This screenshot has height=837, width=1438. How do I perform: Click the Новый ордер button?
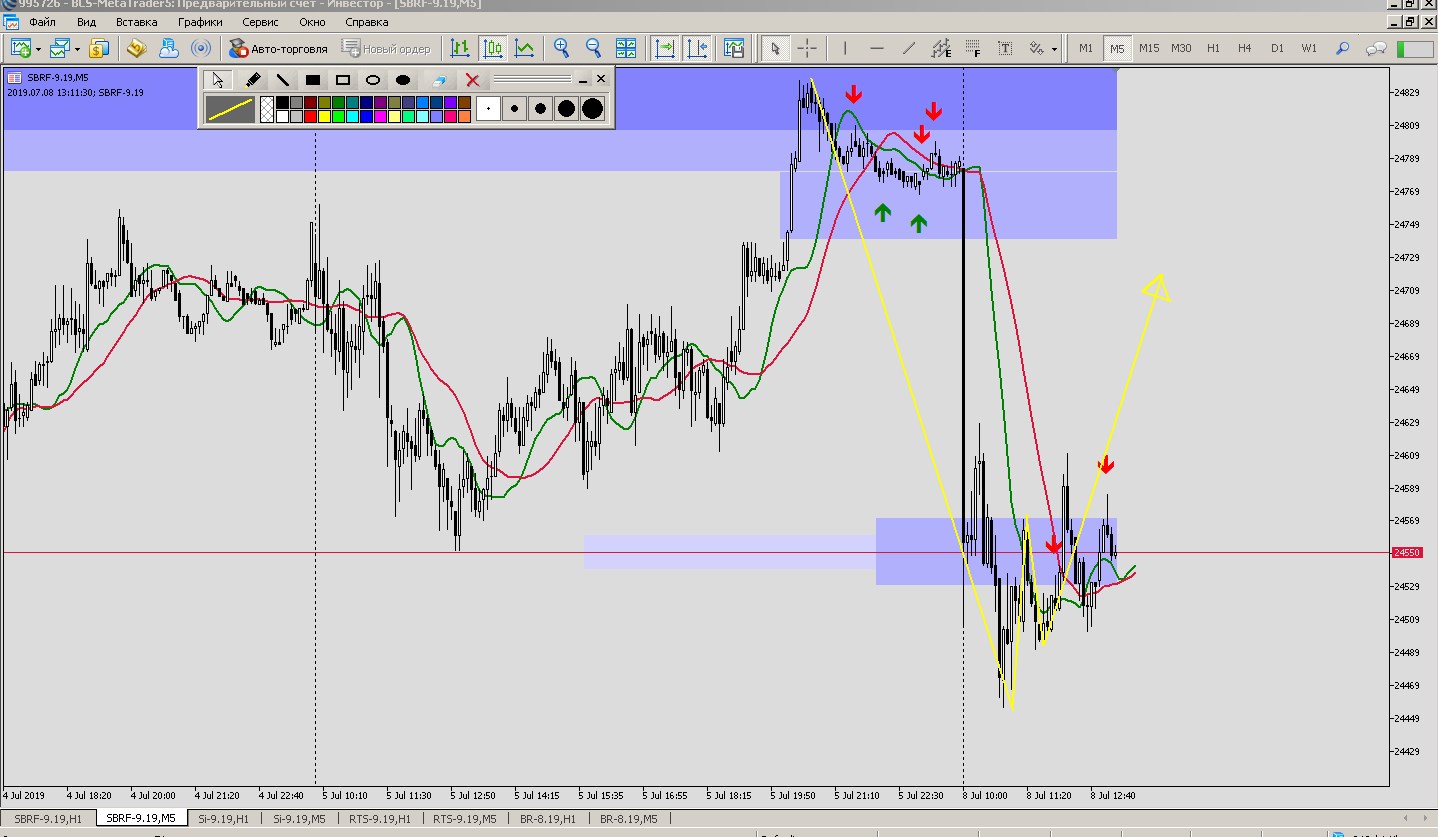[386, 48]
